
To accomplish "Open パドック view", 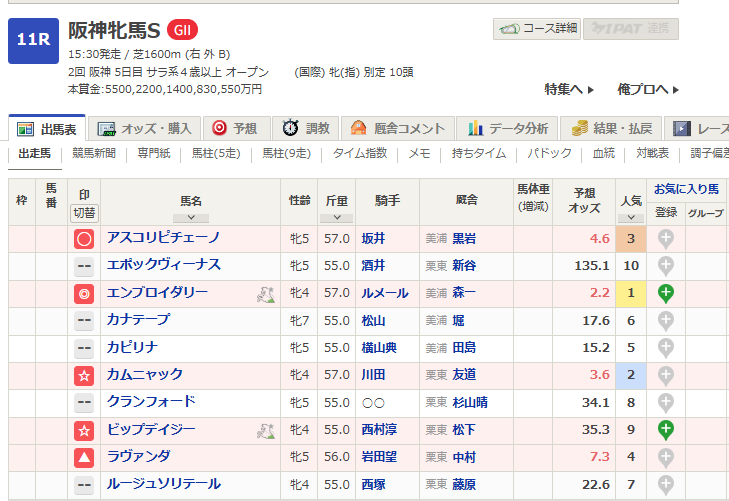I will point(549,153).
